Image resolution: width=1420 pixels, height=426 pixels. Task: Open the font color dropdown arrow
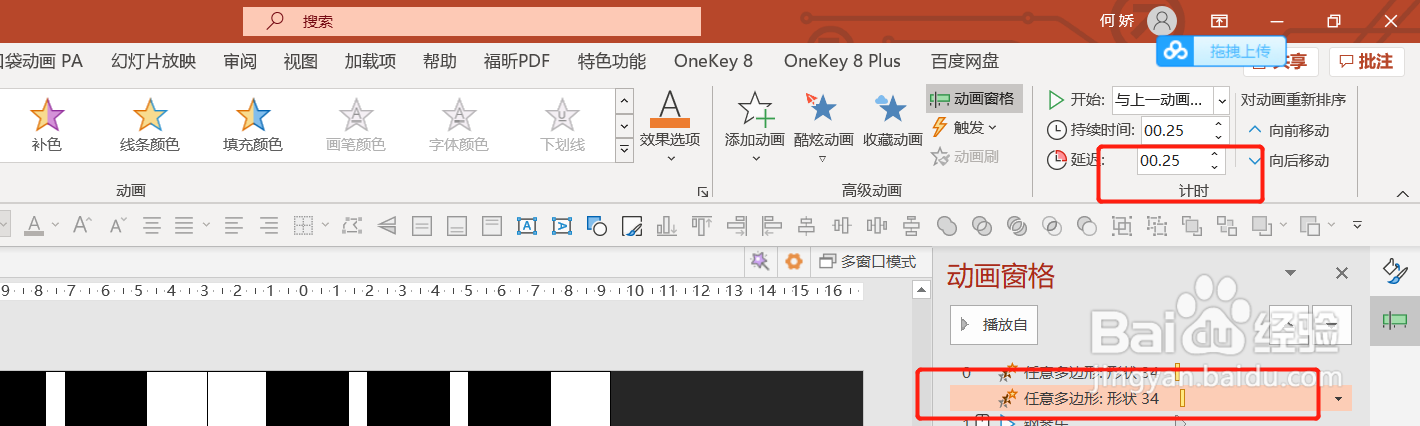55,226
